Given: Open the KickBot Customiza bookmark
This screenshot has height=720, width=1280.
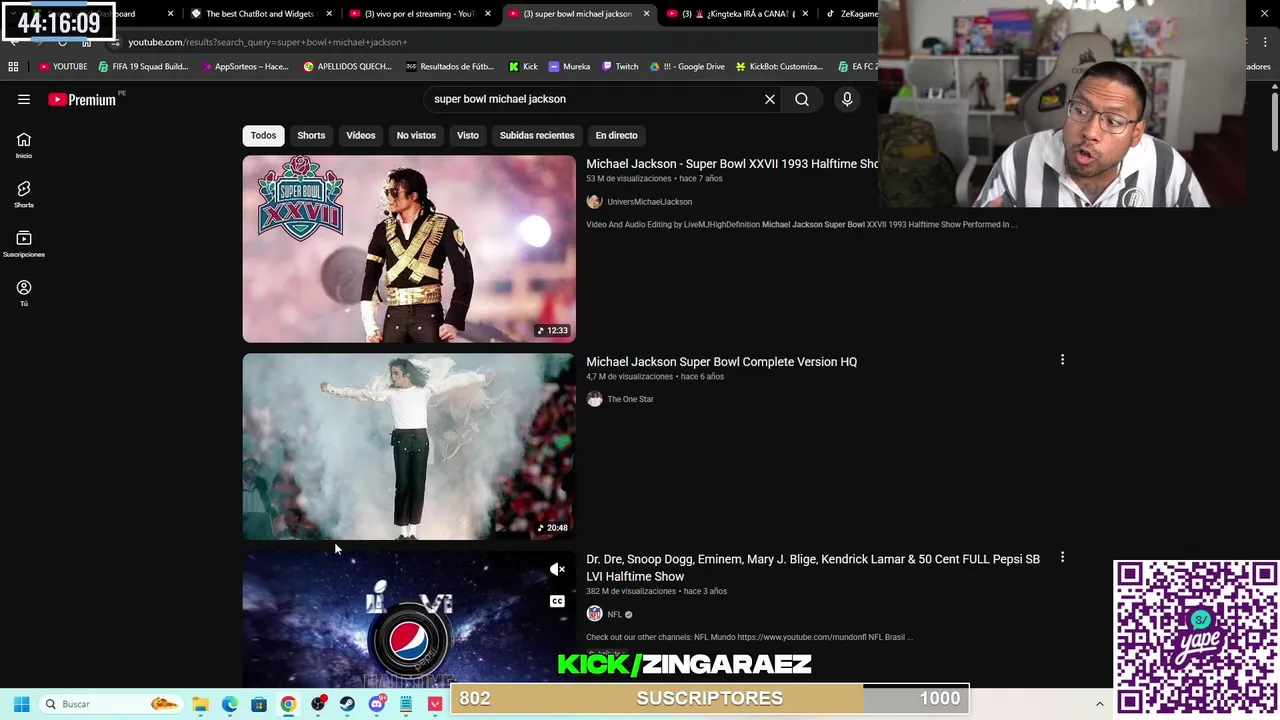Looking at the screenshot, I should (779, 66).
